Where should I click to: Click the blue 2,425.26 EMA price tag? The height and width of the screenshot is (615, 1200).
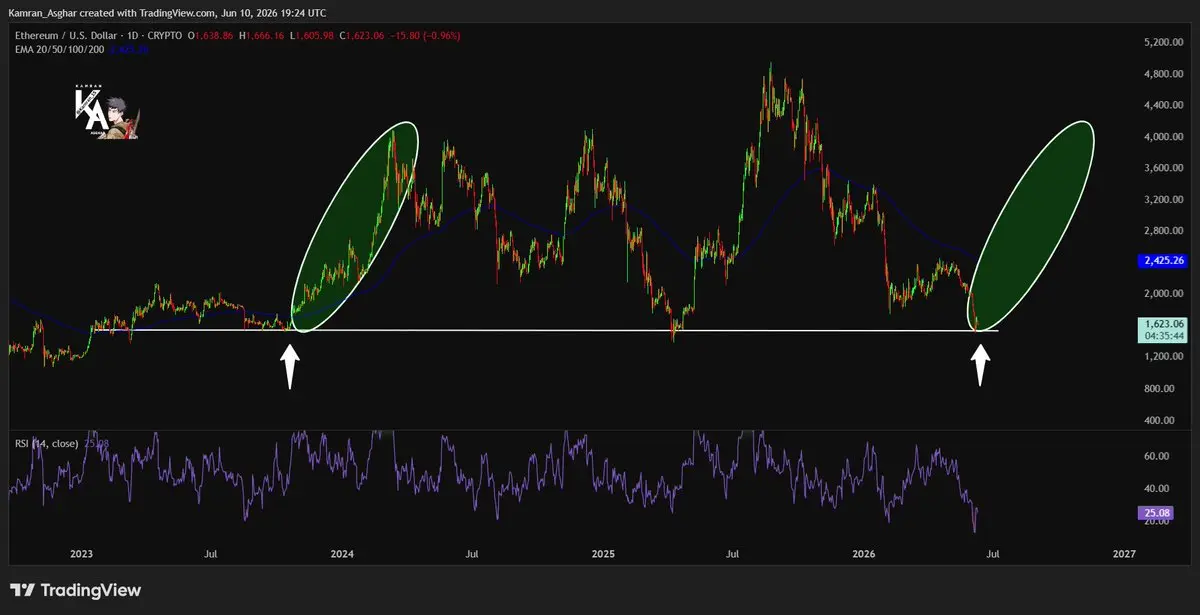pos(1163,260)
